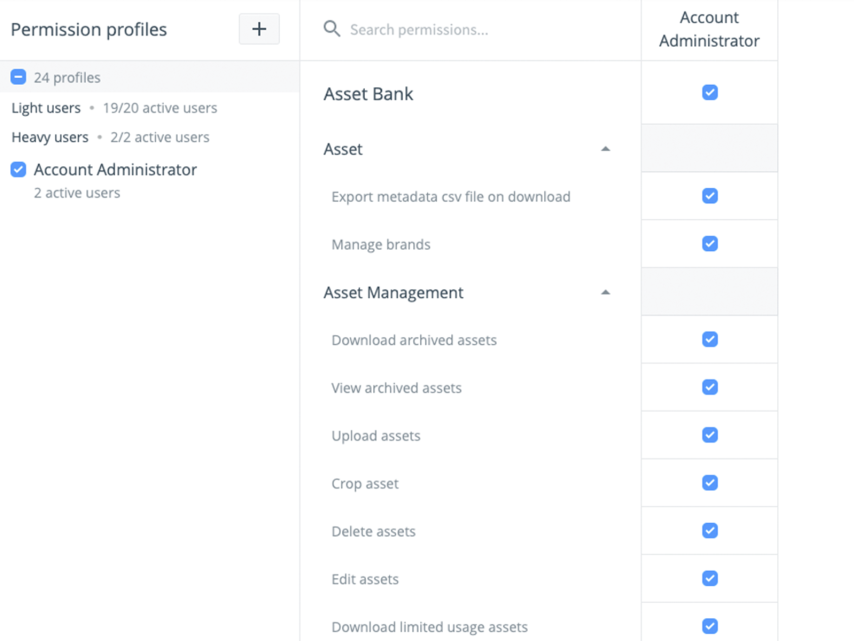Toggle the Delete assets checkbox
The height and width of the screenshot is (641, 854).
710,531
